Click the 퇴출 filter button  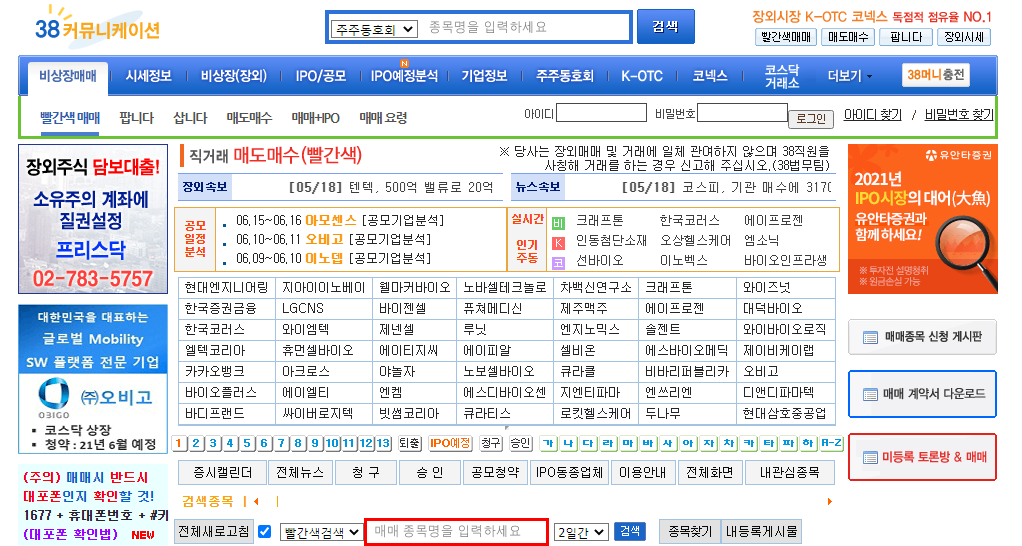point(409,444)
